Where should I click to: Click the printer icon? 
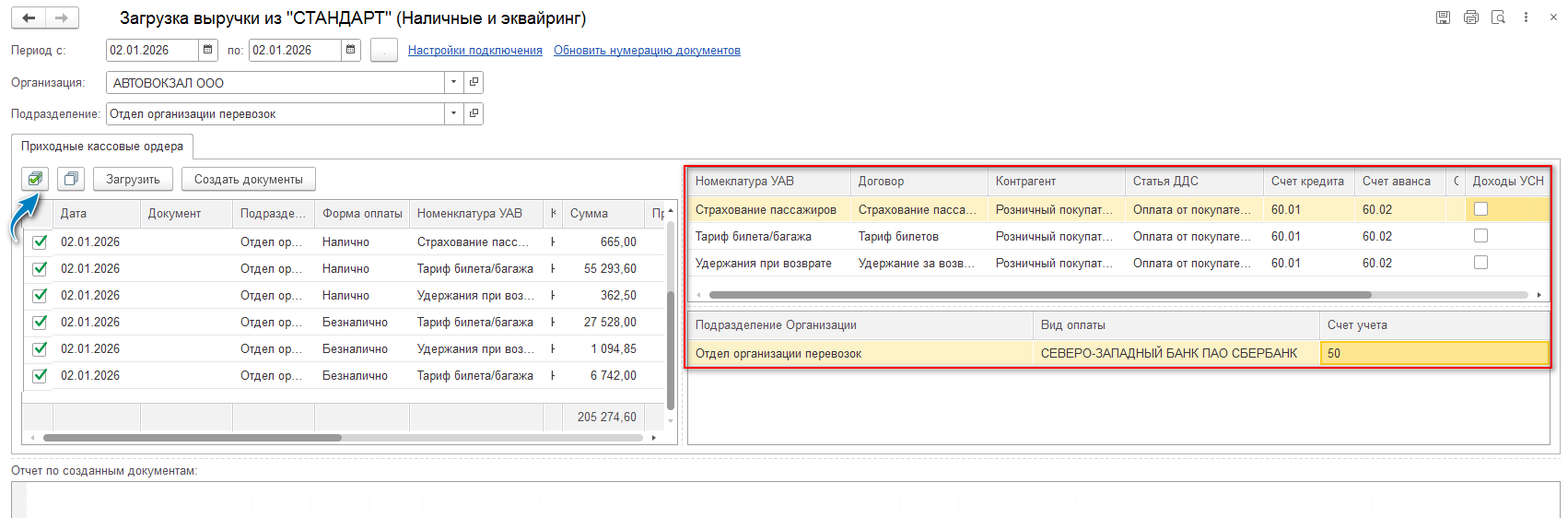click(1470, 18)
